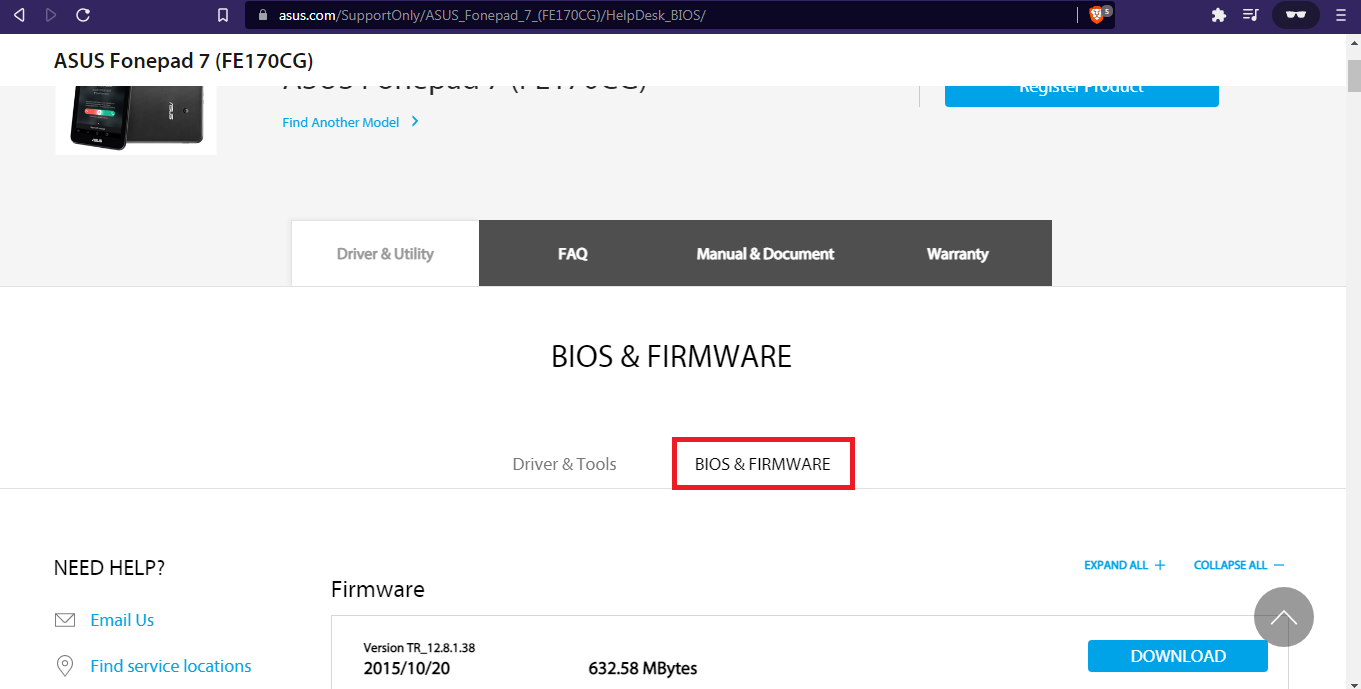Click Find Another Model link
This screenshot has height=689, width=1361.
tap(340, 122)
